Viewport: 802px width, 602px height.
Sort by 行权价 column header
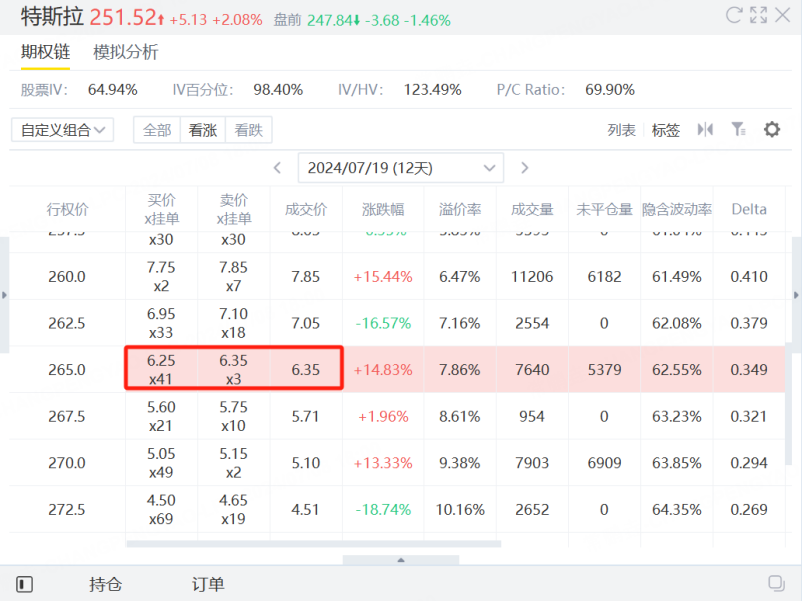click(x=68, y=209)
